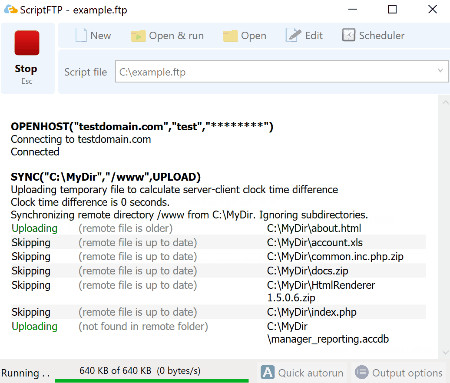
Task: Click the 'Connected' log line
Action: coord(35,152)
